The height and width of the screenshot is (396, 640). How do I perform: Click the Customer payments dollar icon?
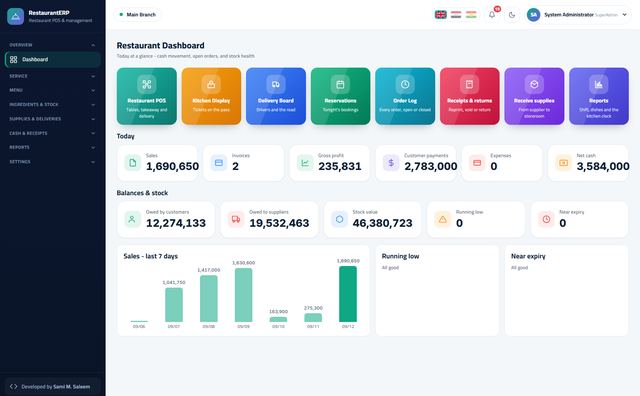click(x=391, y=163)
